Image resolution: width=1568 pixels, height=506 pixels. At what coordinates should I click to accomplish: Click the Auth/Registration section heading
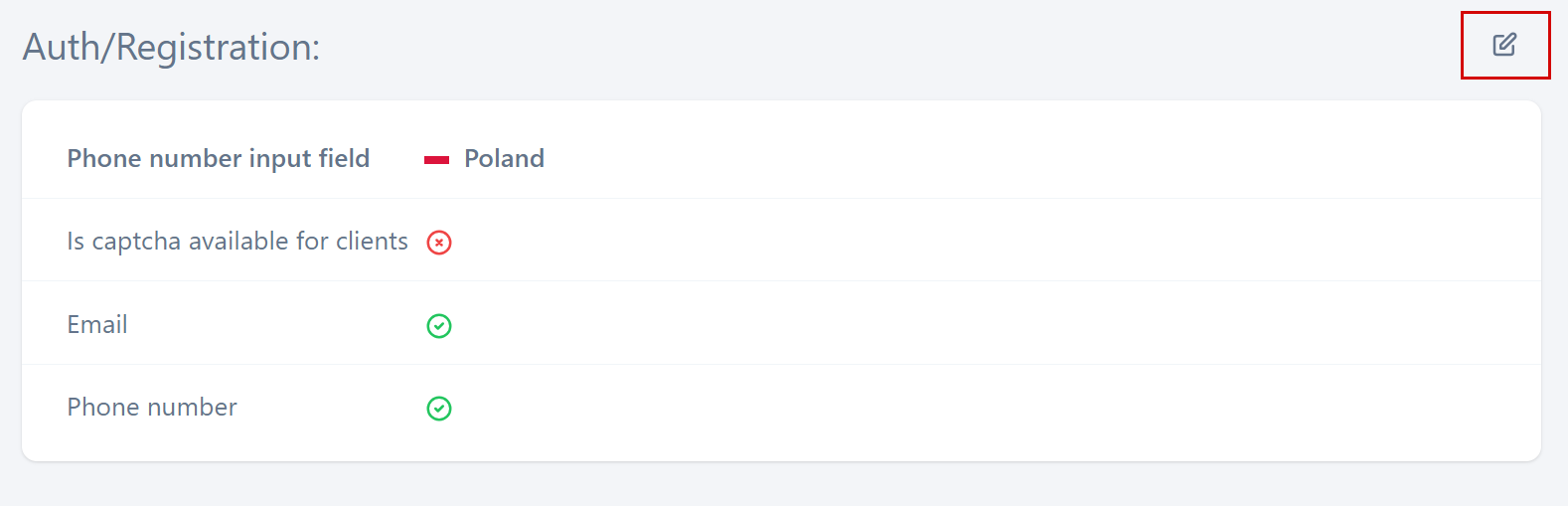click(171, 47)
